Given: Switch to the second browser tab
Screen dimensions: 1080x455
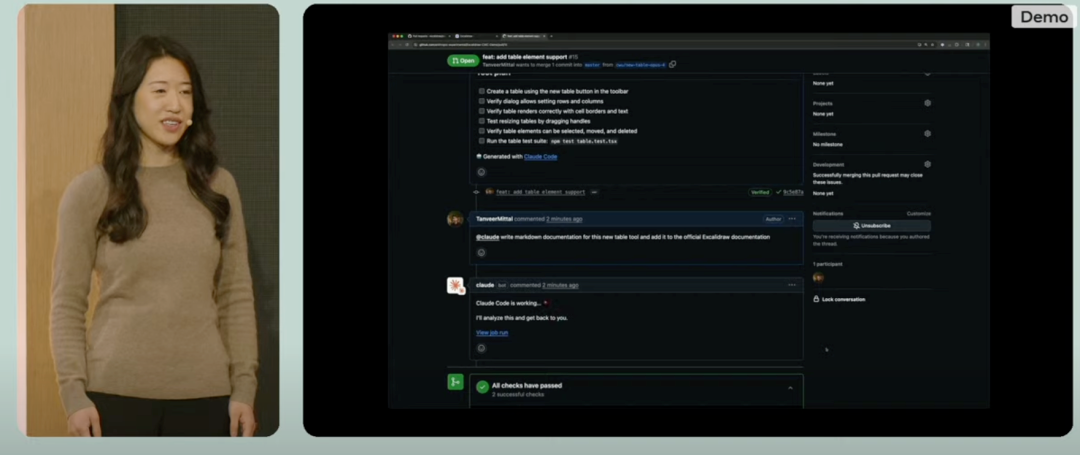Looking at the screenshot, I should (x=475, y=36).
